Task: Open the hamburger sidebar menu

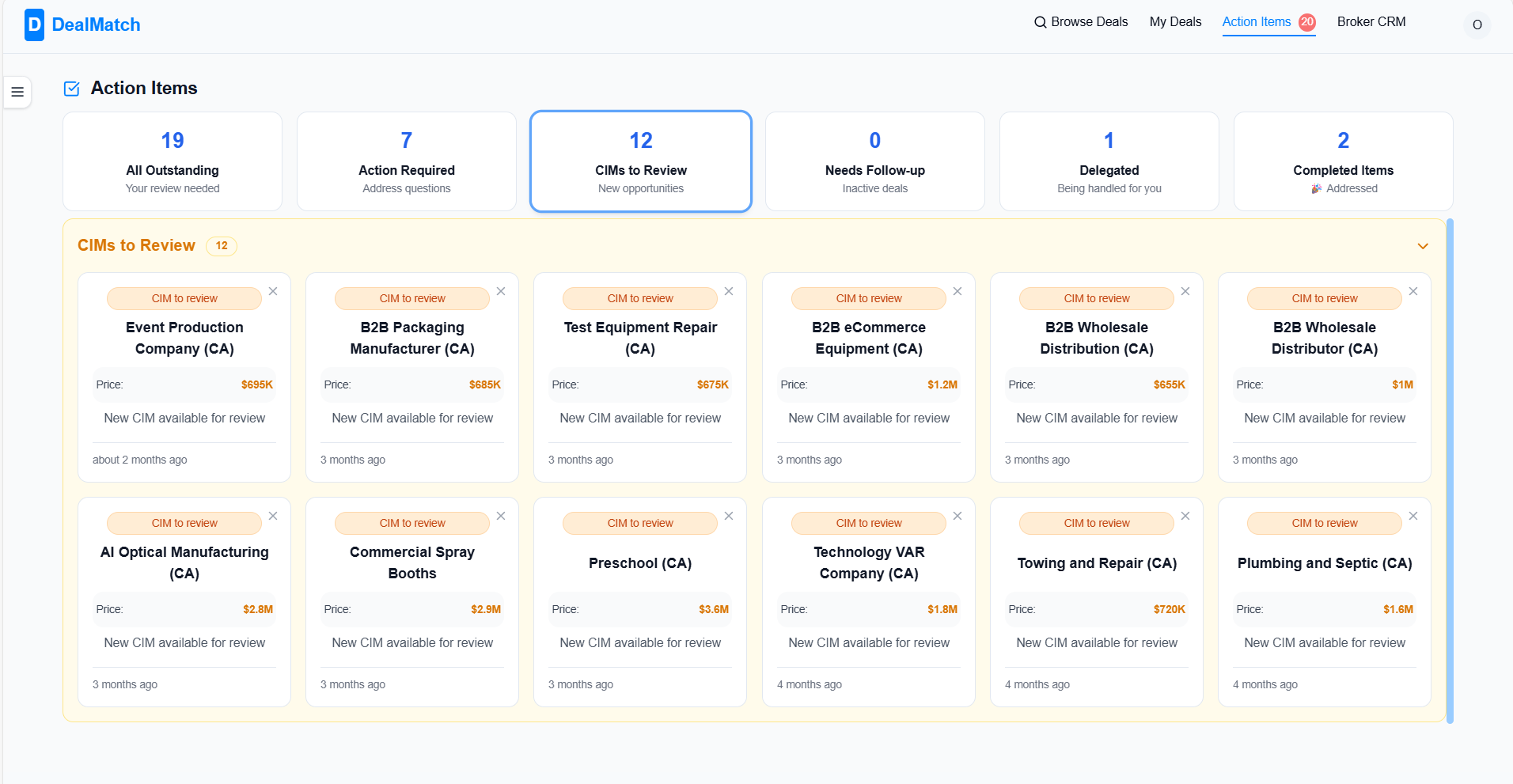Action: pyautogui.click(x=17, y=92)
